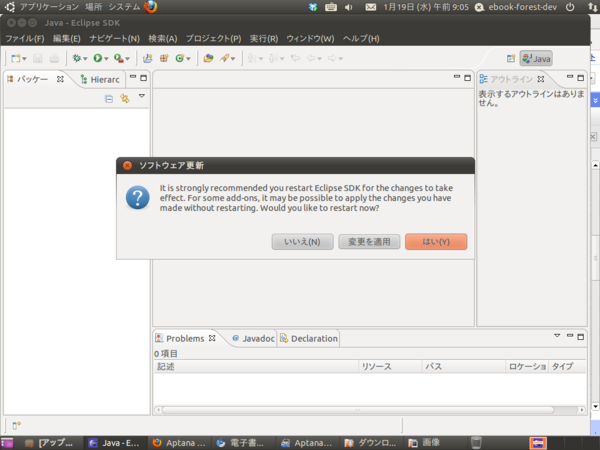This screenshot has width=600, height=450.
Task: Click the fast view icon in status bar
Action: pyautogui.click(x=16, y=425)
